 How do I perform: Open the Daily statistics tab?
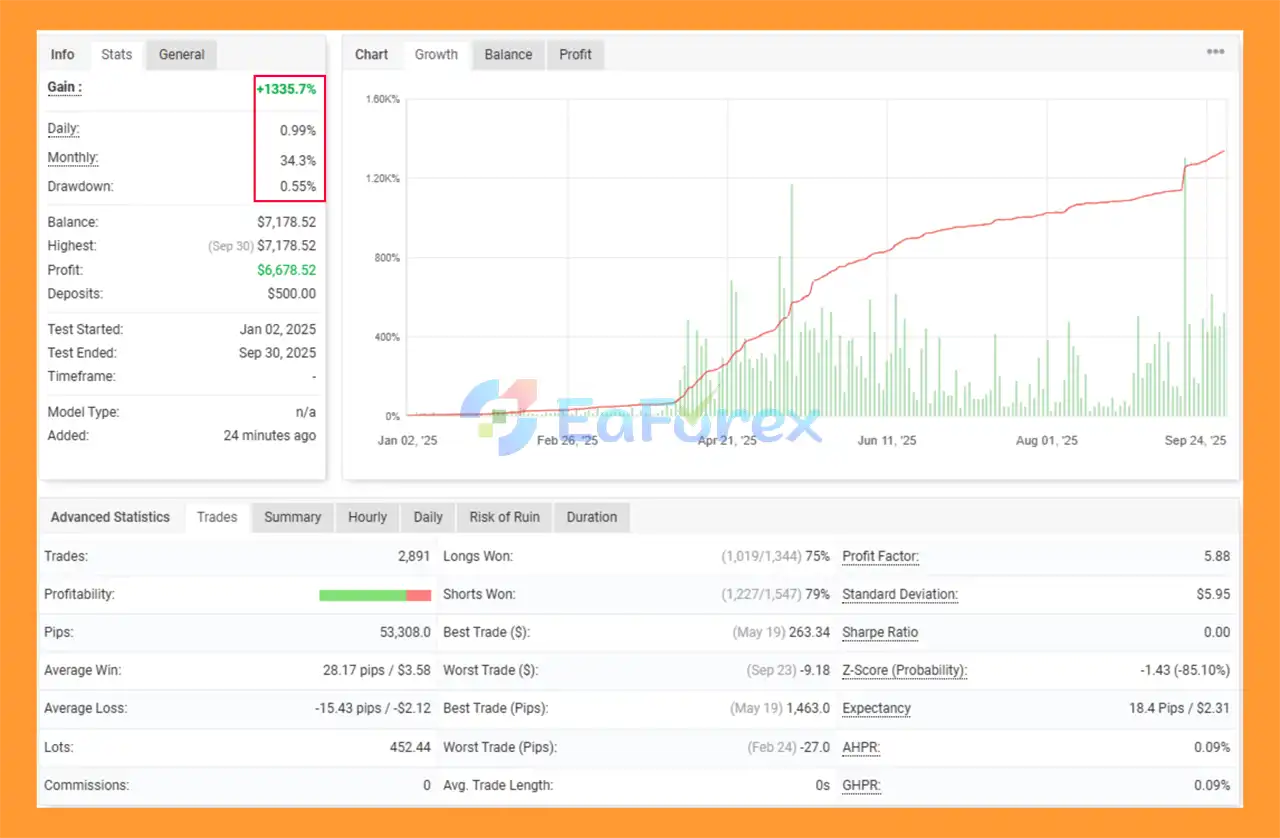pos(428,517)
